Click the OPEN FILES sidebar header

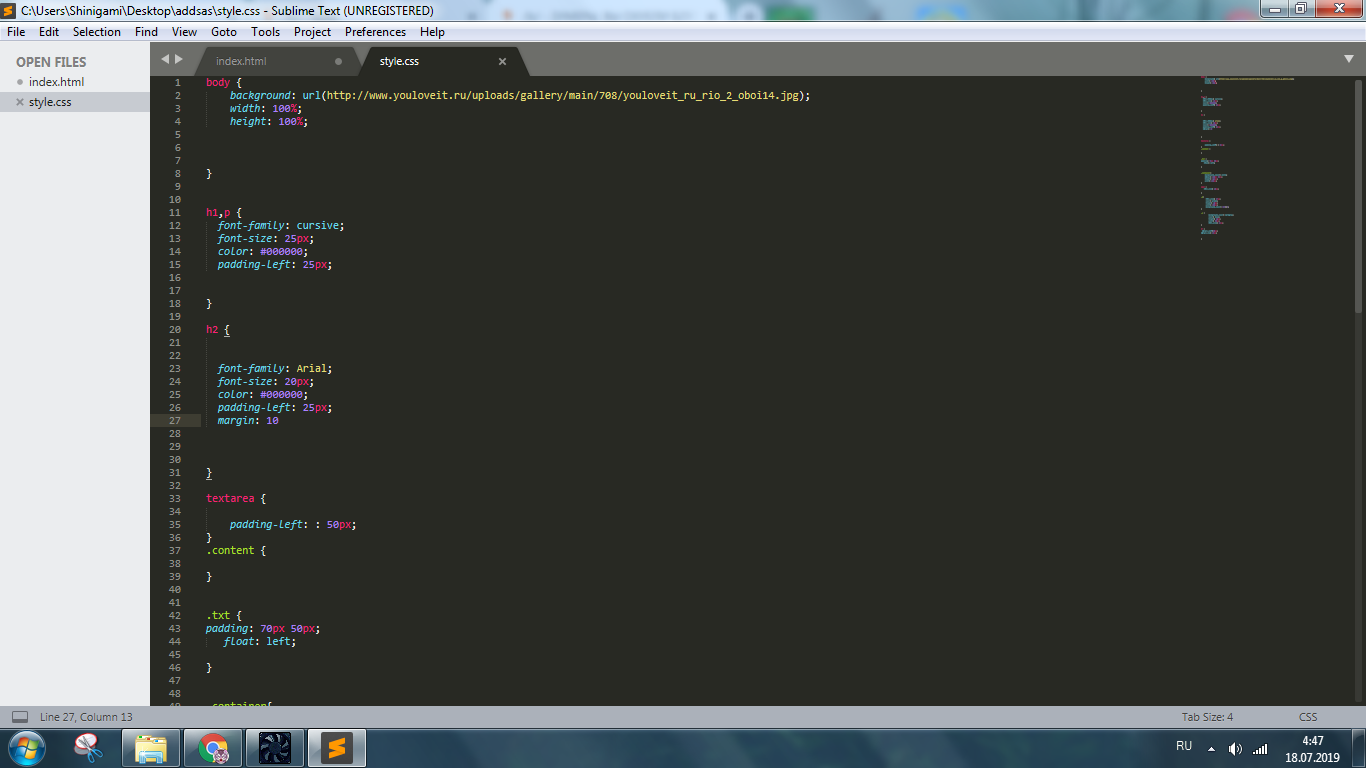click(x=51, y=62)
